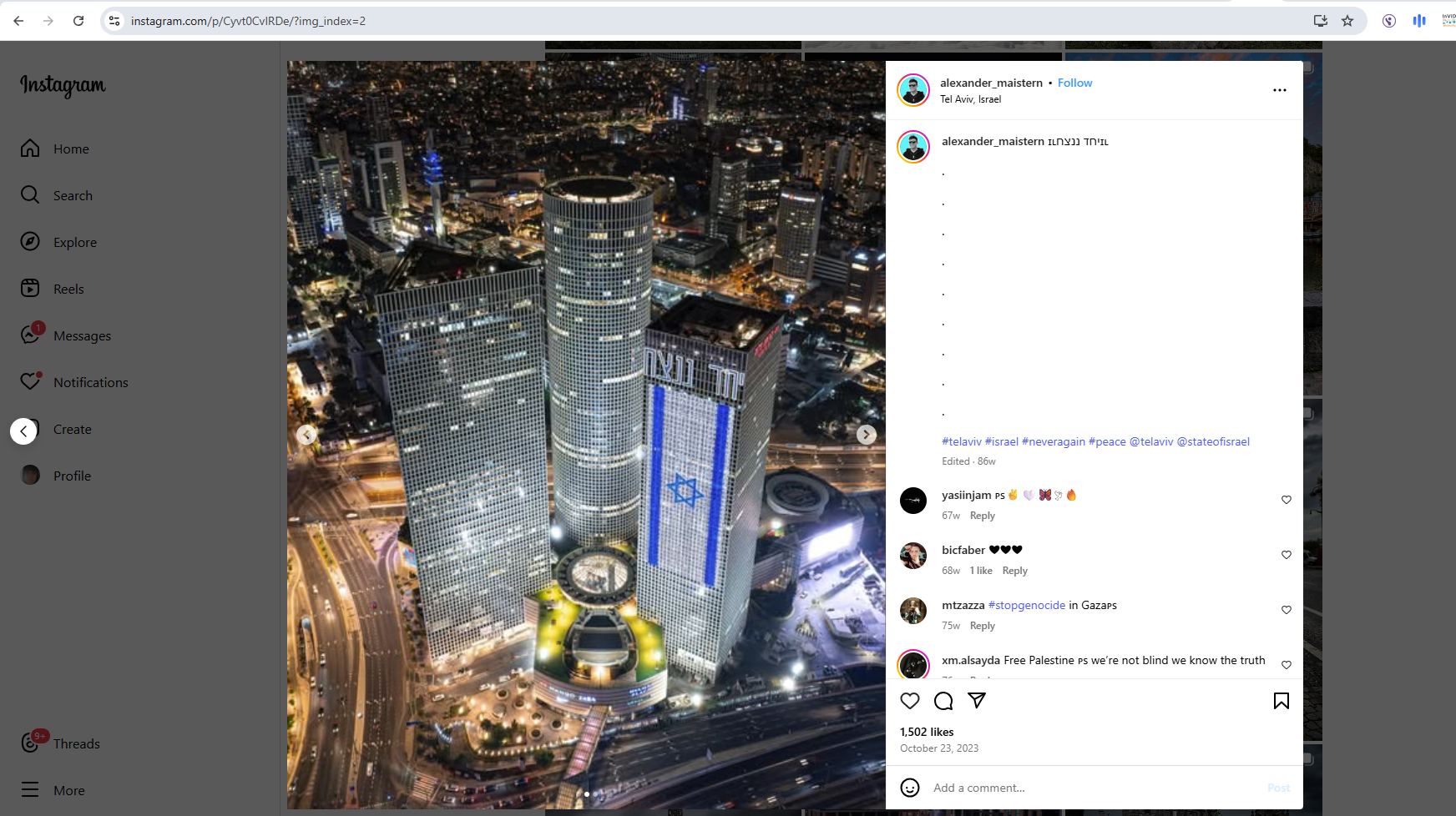
Task: Reply to mtzazza's comment
Action: (x=983, y=626)
